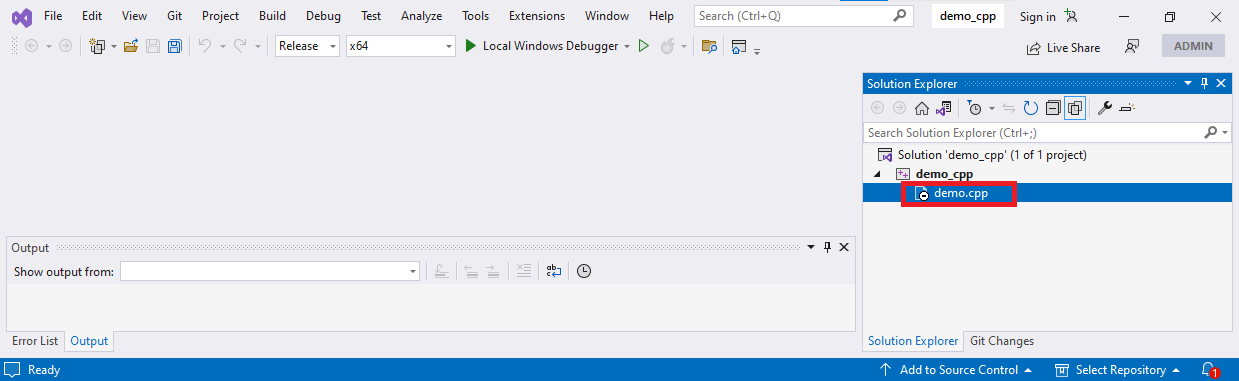The height and width of the screenshot is (381, 1239).
Task: Open the File menu
Action: (x=53, y=16)
